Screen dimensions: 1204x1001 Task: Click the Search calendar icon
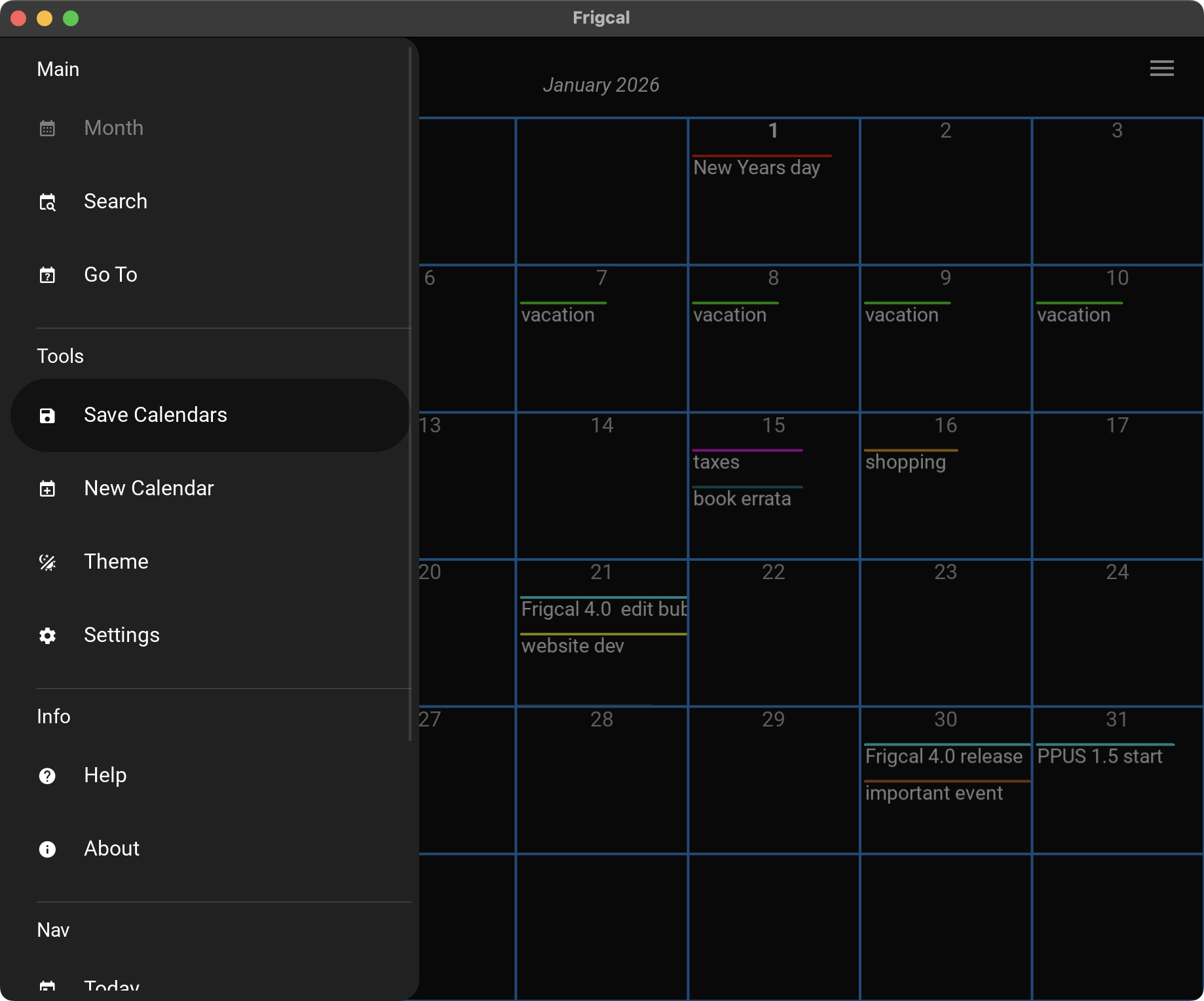tap(47, 202)
